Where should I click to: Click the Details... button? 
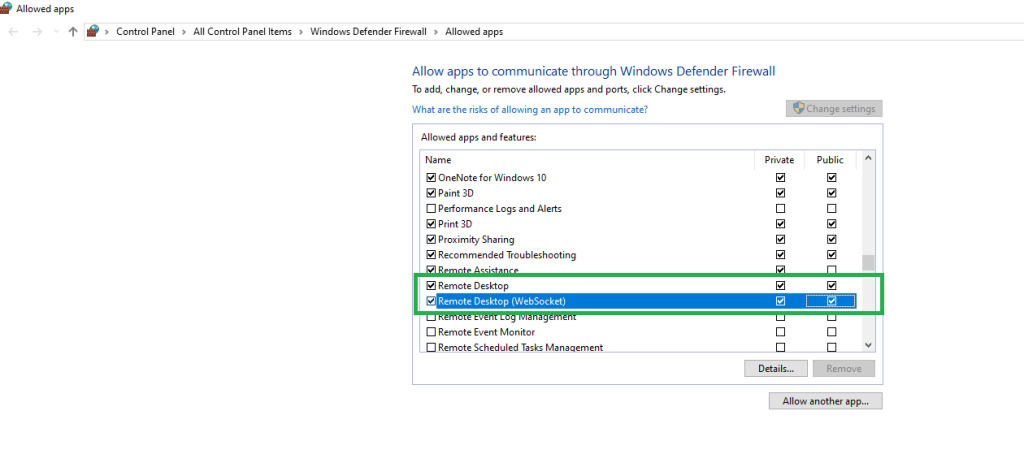click(776, 368)
